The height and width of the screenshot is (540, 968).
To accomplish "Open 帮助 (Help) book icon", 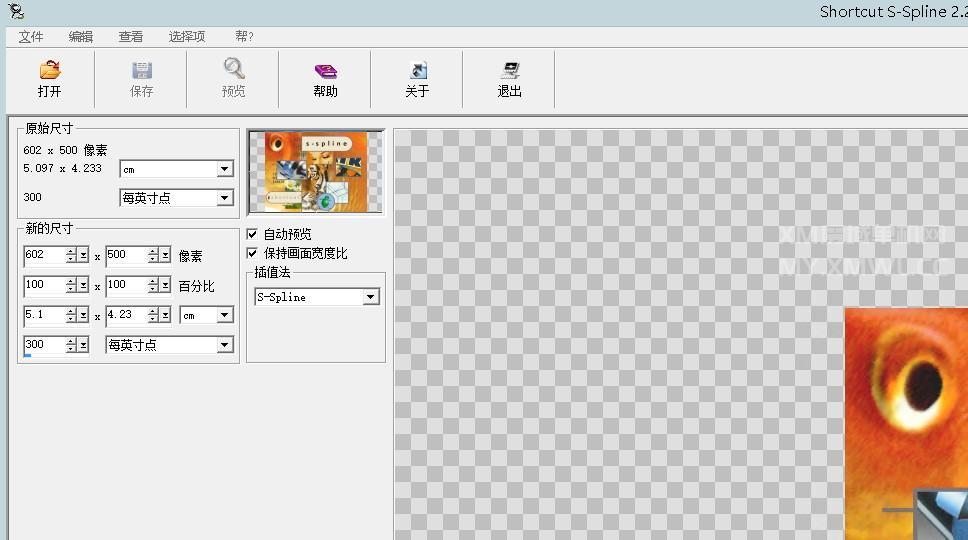I will [x=325, y=71].
